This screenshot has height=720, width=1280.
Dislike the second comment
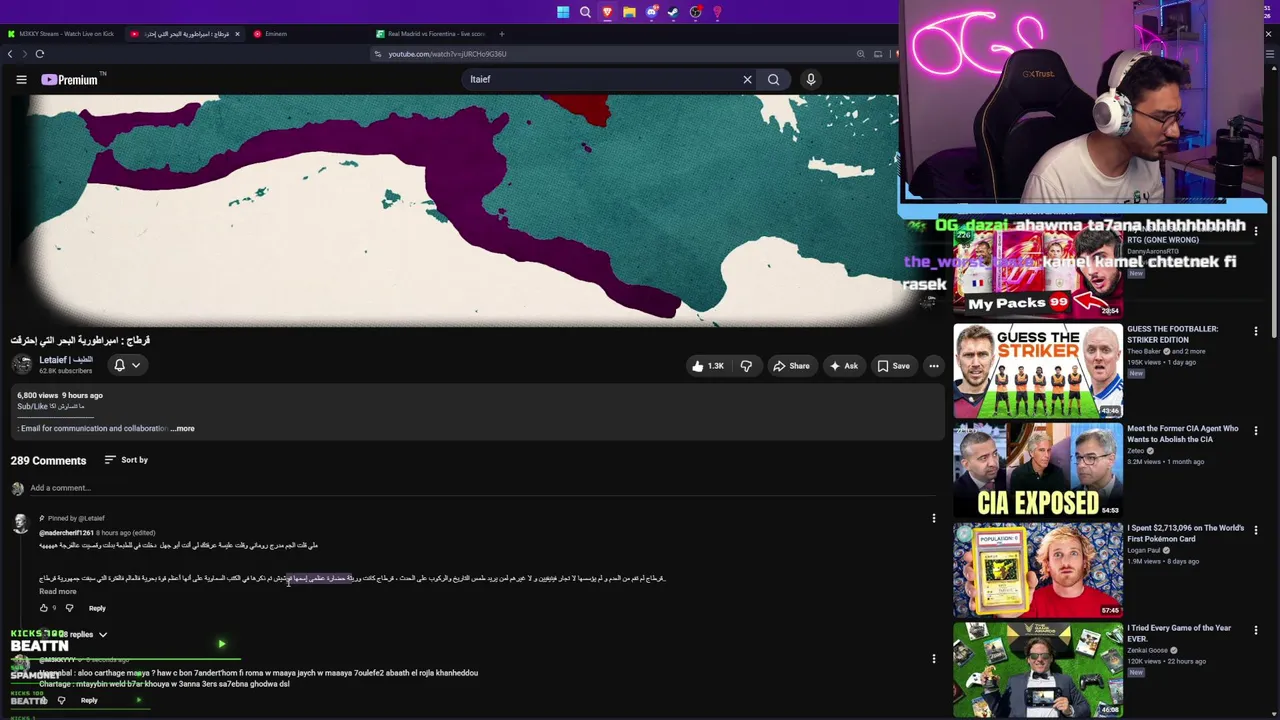click(x=61, y=700)
